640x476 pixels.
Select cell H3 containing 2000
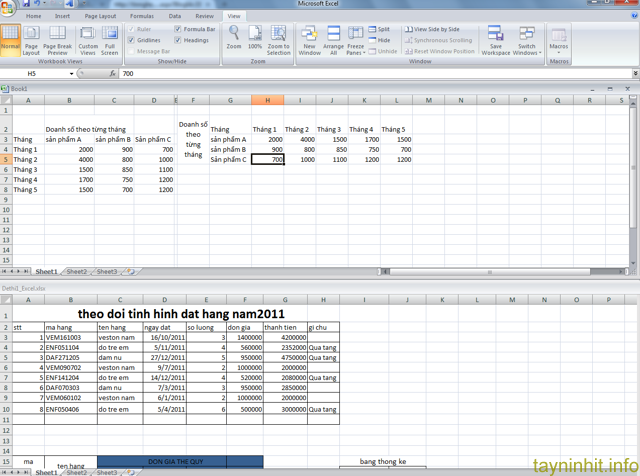point(267,139)
